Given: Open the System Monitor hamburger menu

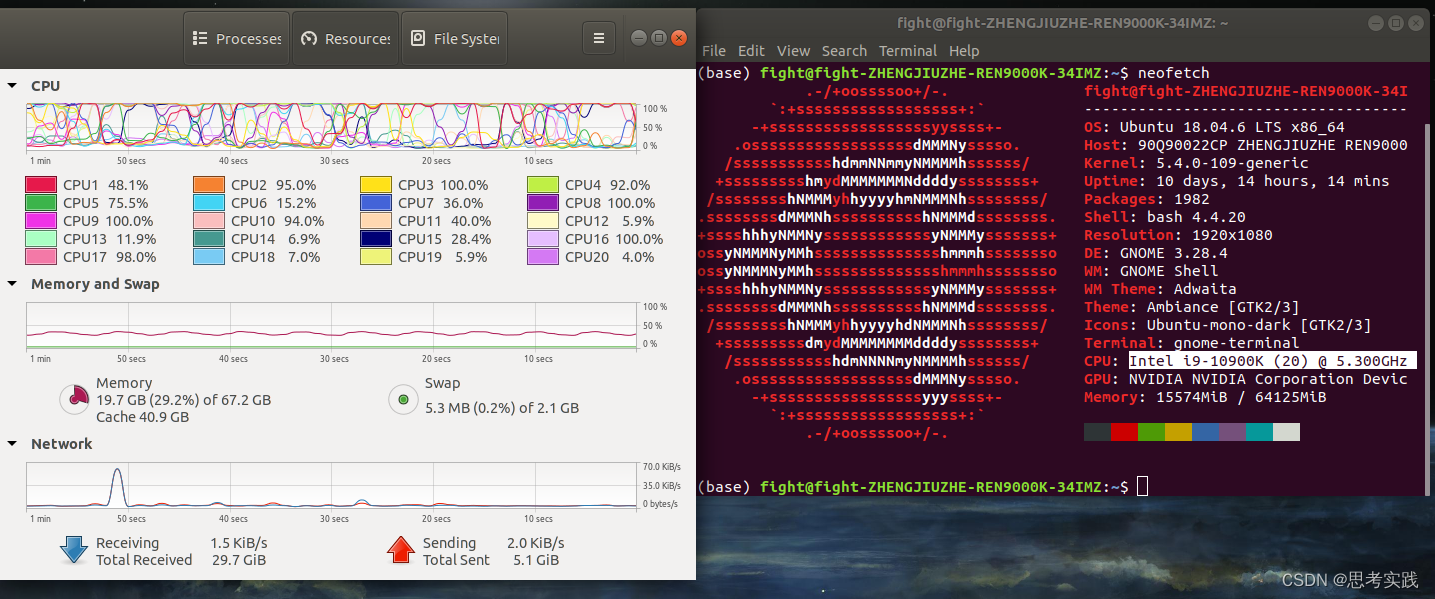Looking at the screenshot, I should click(x=598, y=37).
